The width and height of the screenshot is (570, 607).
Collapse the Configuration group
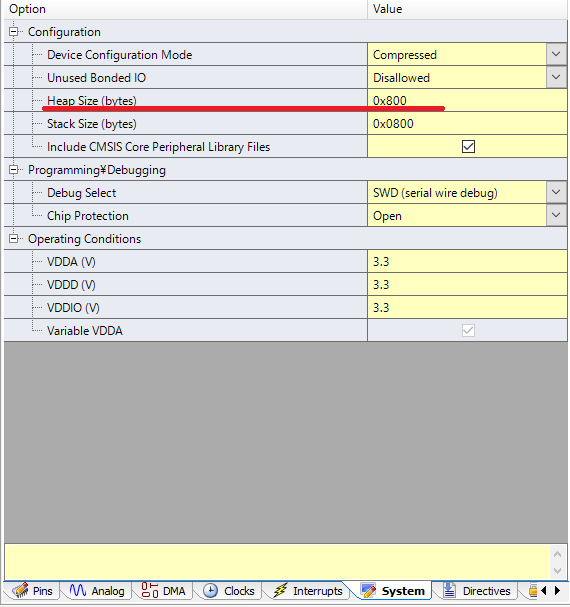pyautogui.click(x=14, y=32)
